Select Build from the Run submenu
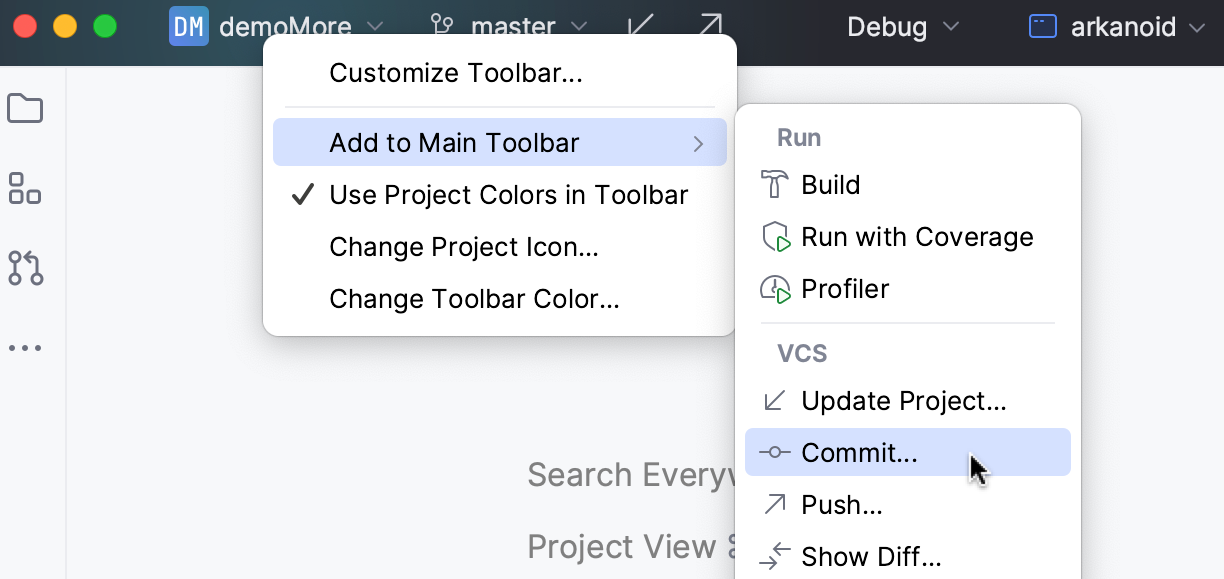This screenshot has height=579, width=1224. (830, 184)
